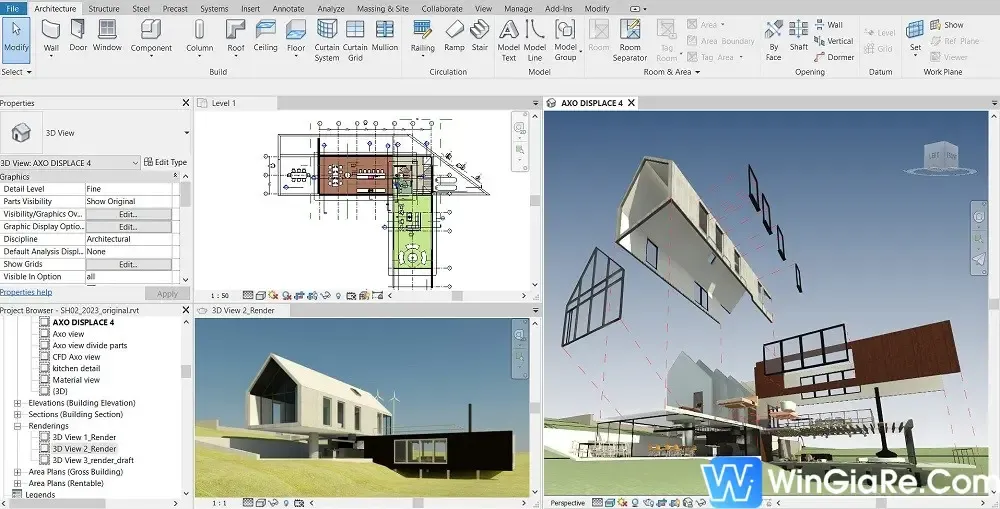This screenshot has width=1000, height=509.
Task: Select the Door tool
Action: click(78, 35)
